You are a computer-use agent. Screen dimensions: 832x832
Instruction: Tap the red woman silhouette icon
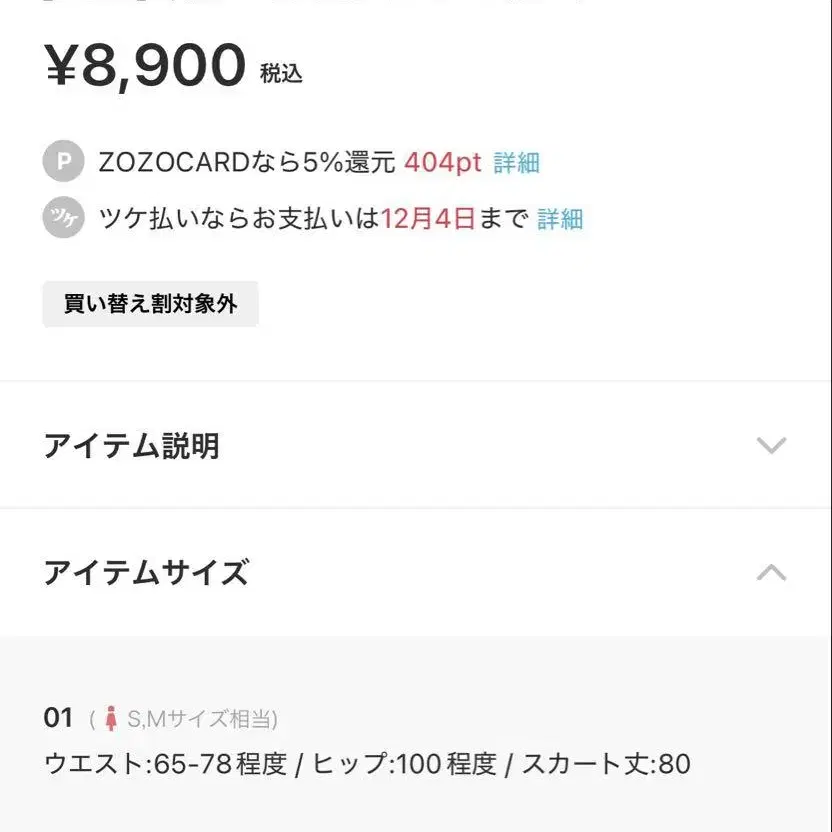click(111, 719)
